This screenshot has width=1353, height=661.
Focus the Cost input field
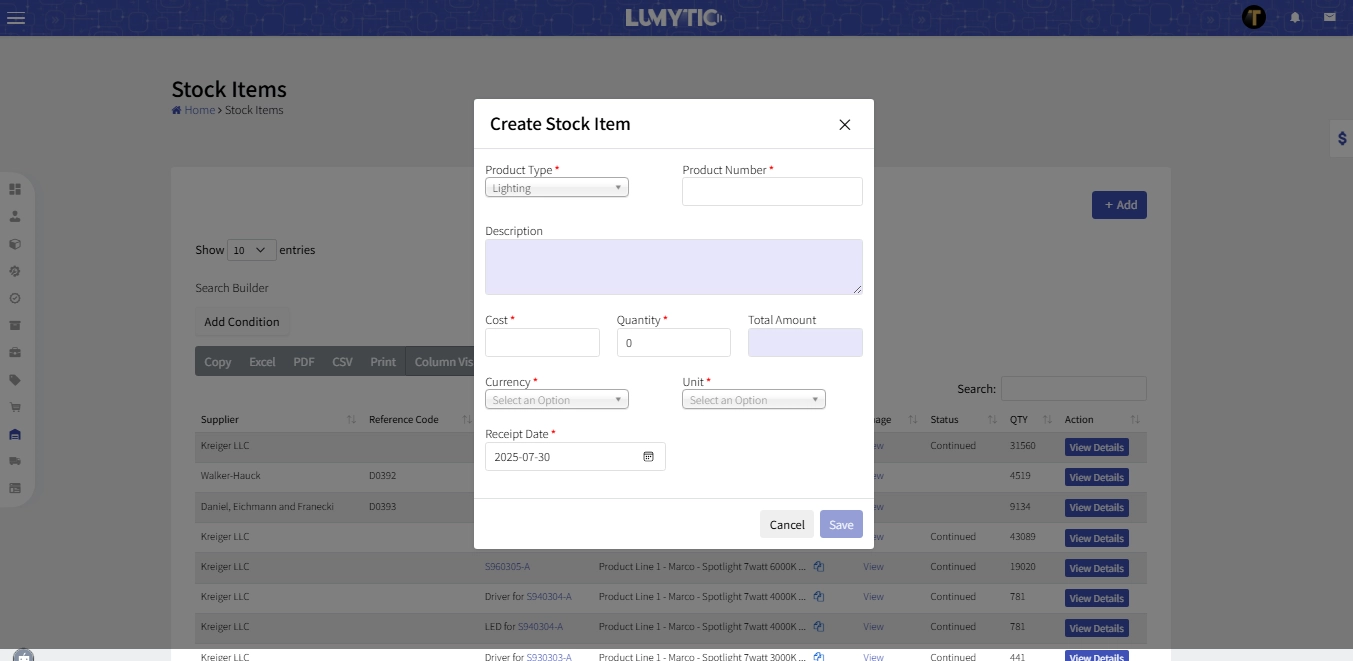[x=542, y=343]
